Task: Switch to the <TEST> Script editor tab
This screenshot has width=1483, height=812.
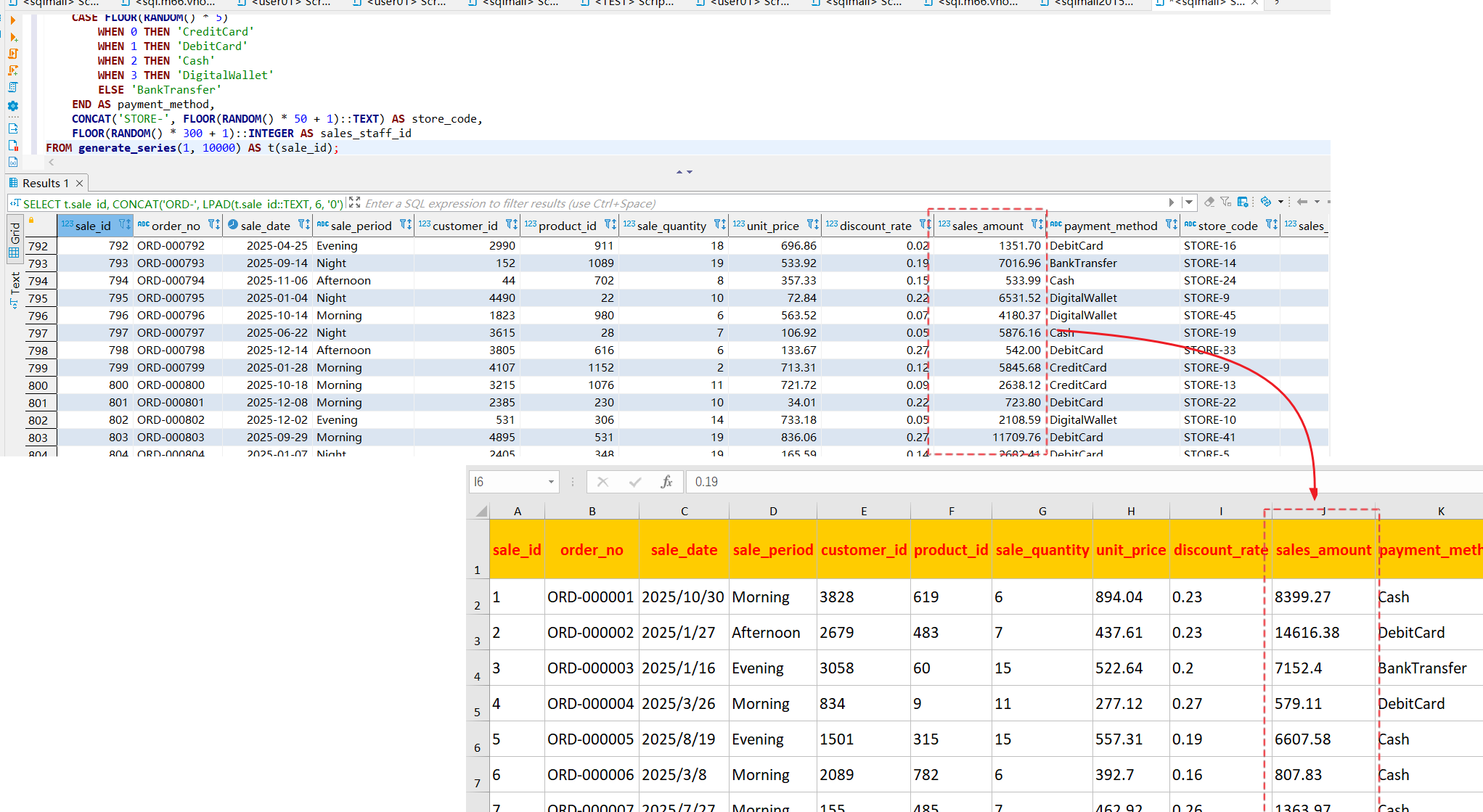Action: 634,4
